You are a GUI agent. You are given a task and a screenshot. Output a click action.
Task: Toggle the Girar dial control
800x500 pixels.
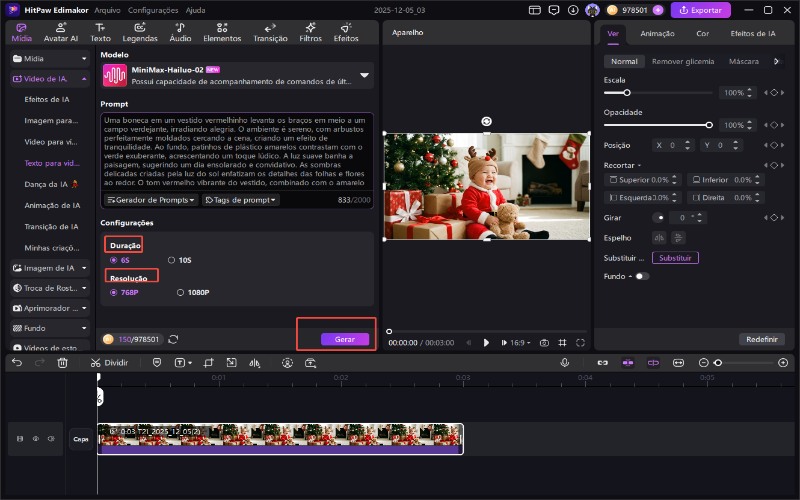(x=658, y=218)
